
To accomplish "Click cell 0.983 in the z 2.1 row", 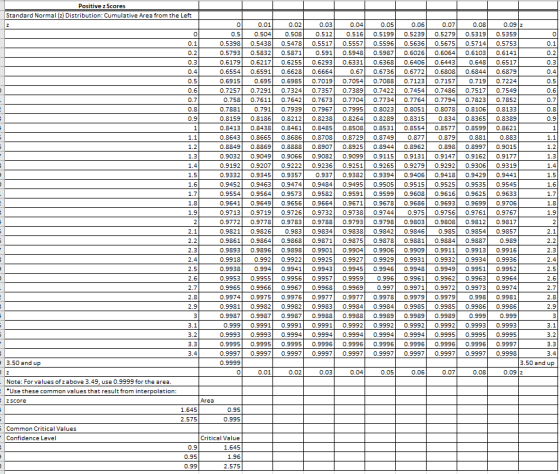I will [288, 231].
